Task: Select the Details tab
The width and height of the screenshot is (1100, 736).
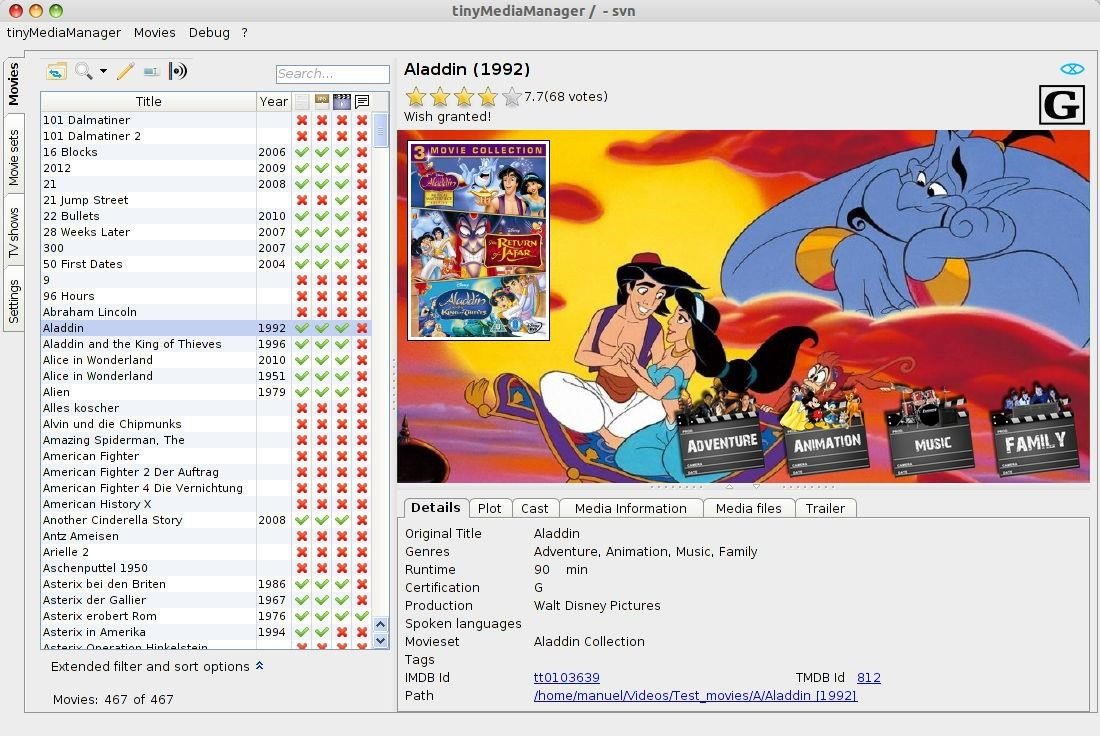Action: pos(436,508)
